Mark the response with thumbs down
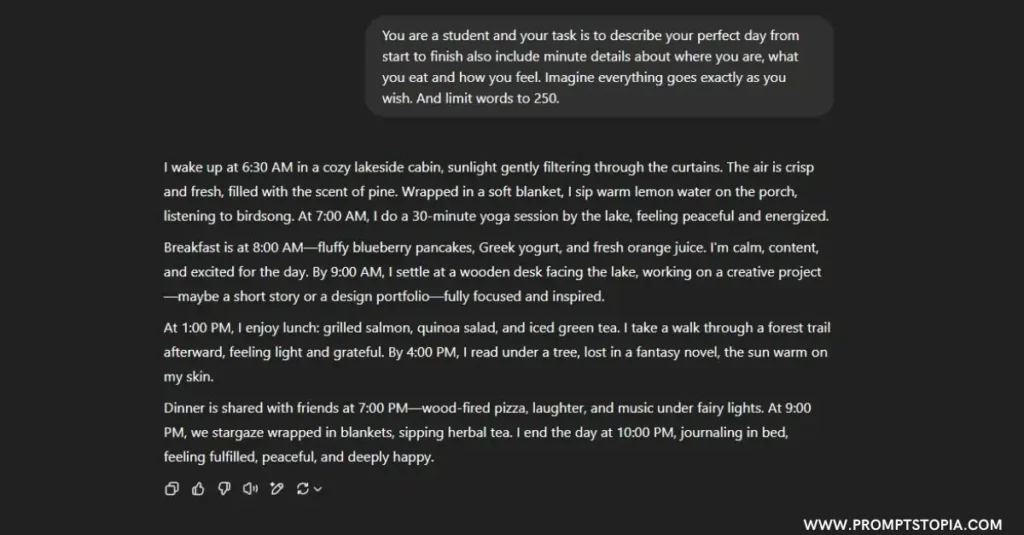 [224, 489]
